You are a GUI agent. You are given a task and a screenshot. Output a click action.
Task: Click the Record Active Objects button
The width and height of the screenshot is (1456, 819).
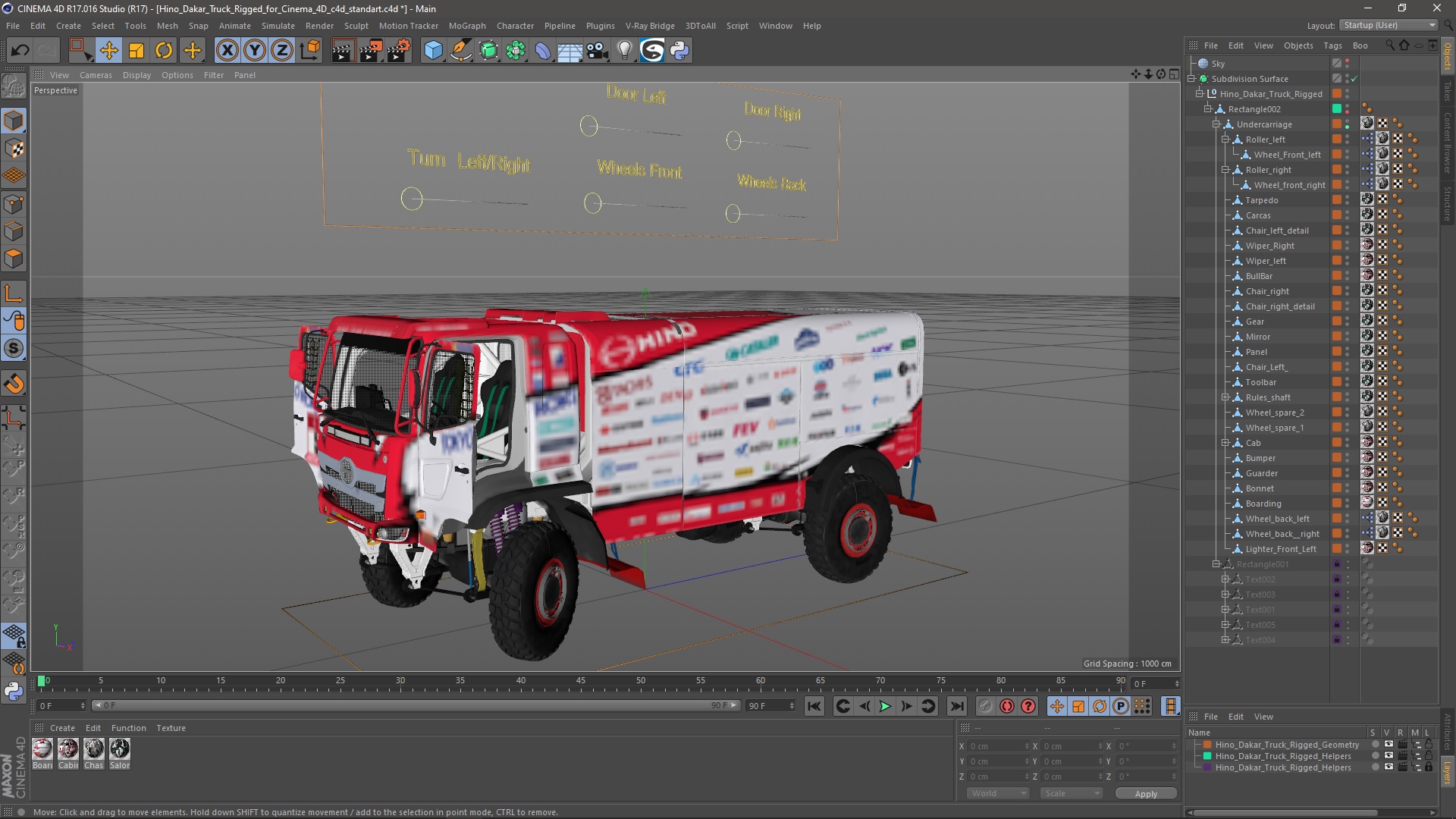985,706
